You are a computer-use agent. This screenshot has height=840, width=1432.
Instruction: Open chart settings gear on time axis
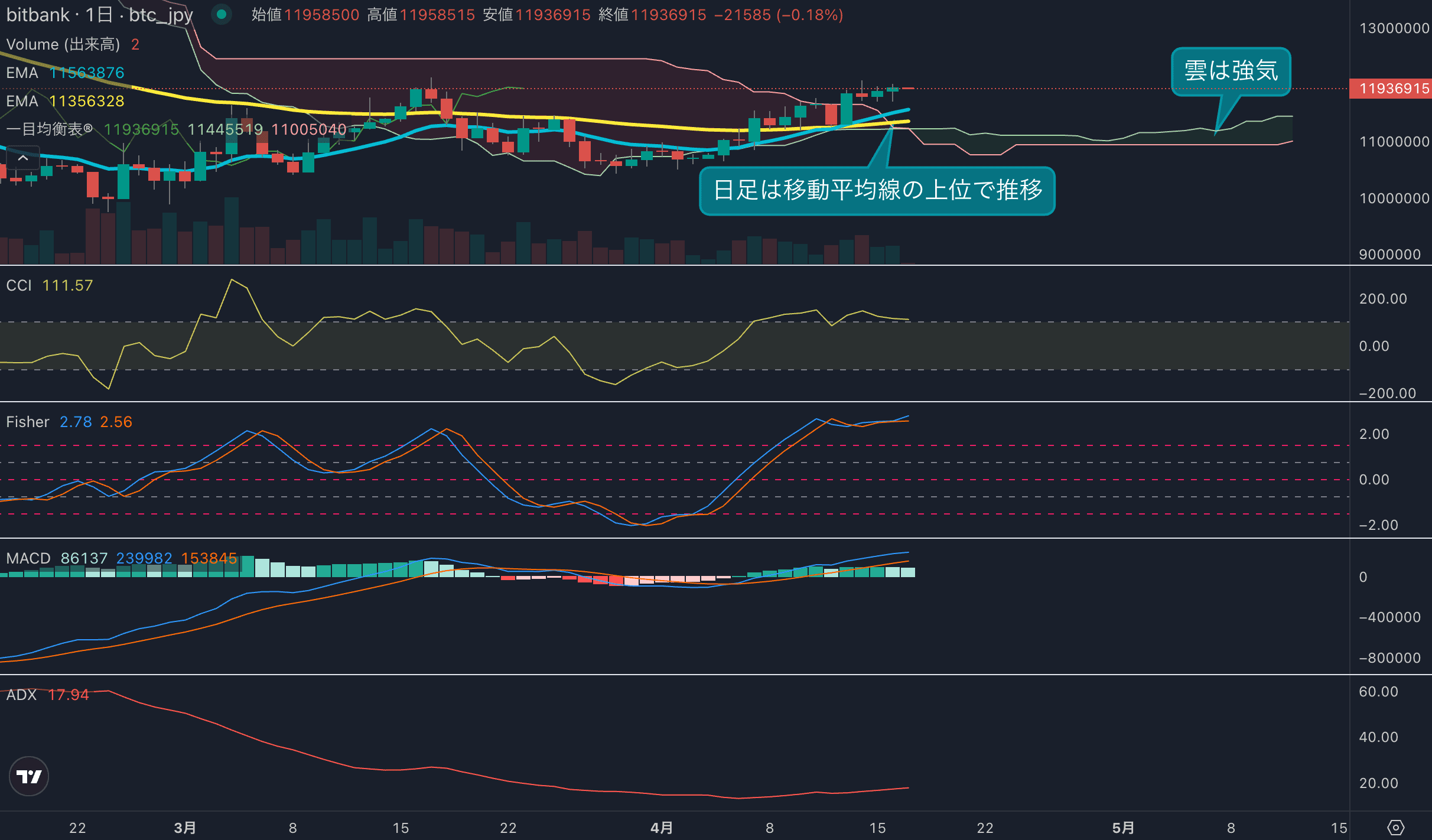[x=1395, y=827]
